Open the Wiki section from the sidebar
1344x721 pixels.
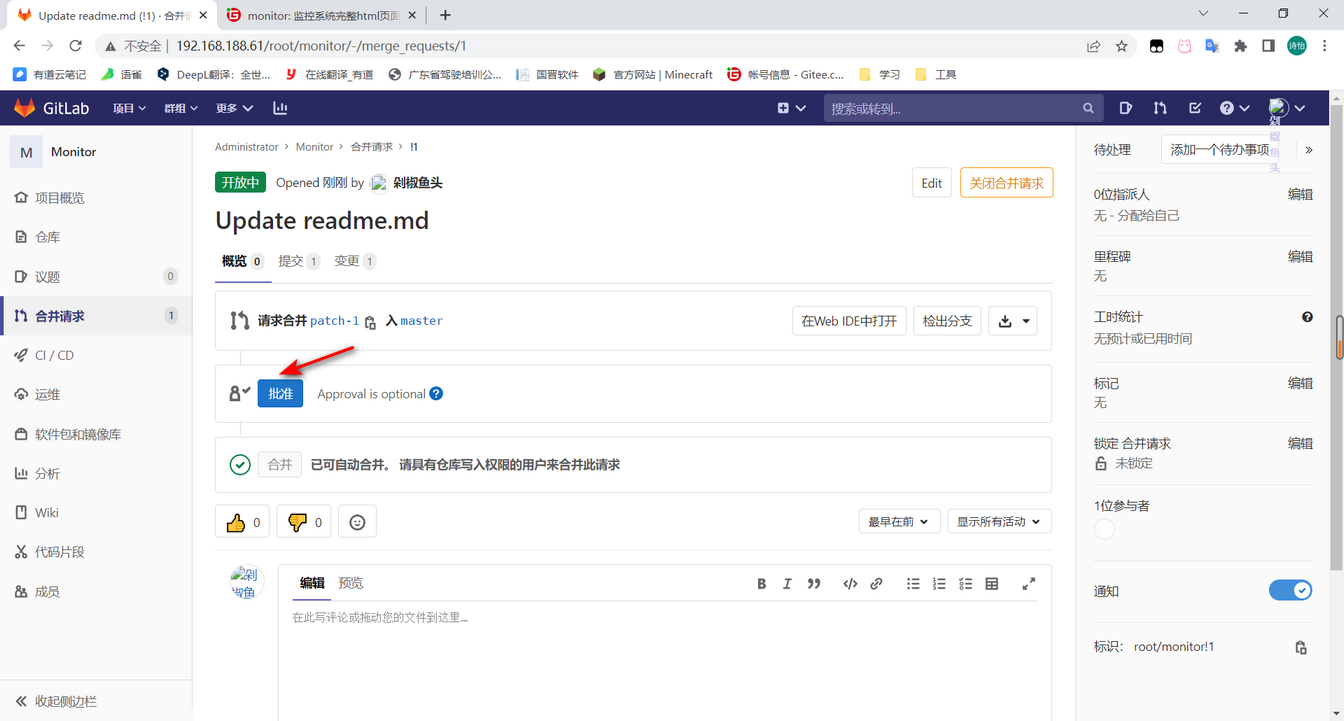point(45,512)
